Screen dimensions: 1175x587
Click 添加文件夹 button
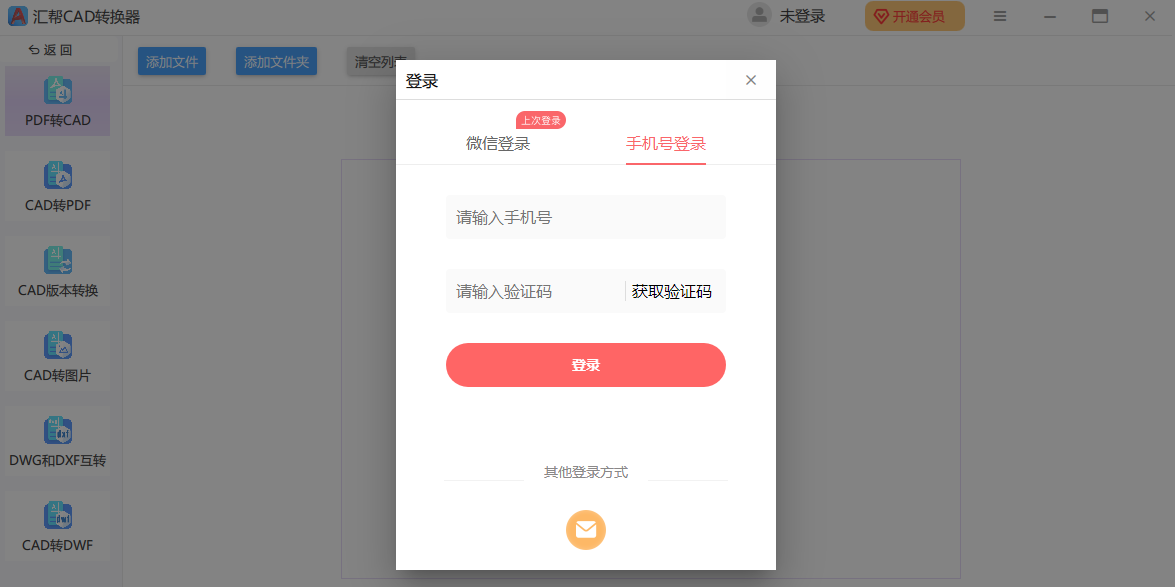(277, 61)
